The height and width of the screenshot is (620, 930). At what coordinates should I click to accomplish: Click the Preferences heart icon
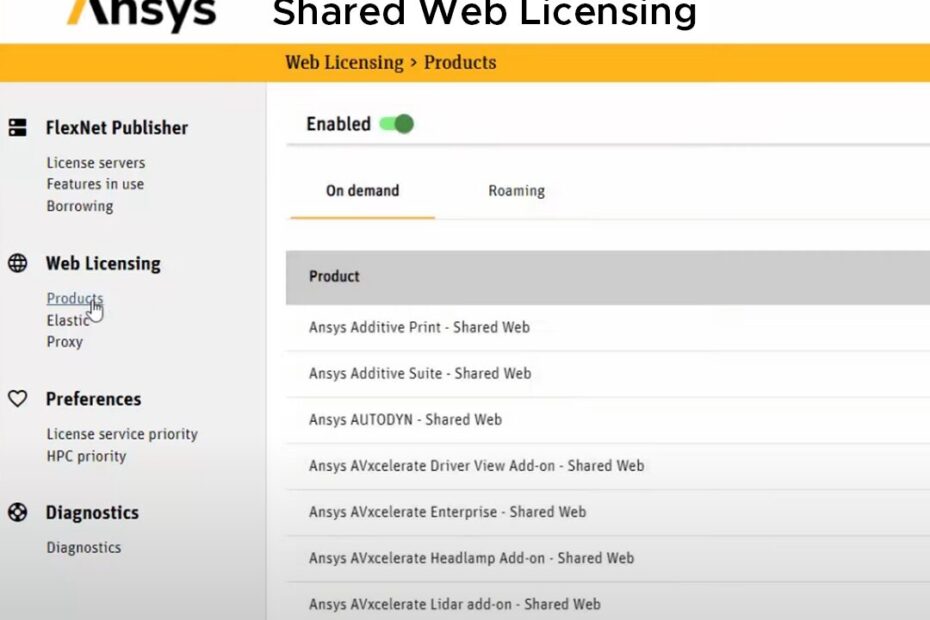pos(18,399)
